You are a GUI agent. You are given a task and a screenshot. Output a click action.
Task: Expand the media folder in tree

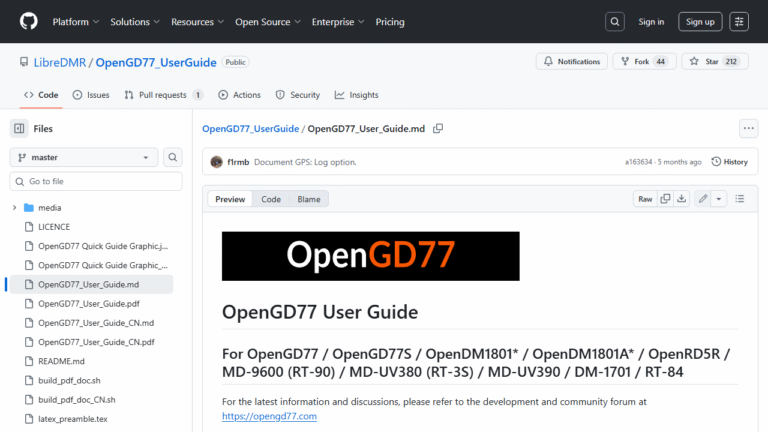15,208
